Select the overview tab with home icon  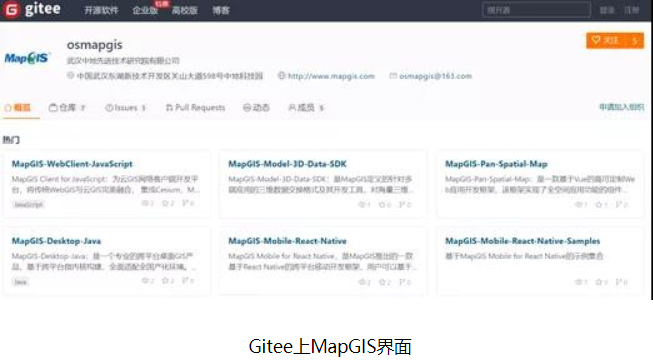tap(17, 108)
